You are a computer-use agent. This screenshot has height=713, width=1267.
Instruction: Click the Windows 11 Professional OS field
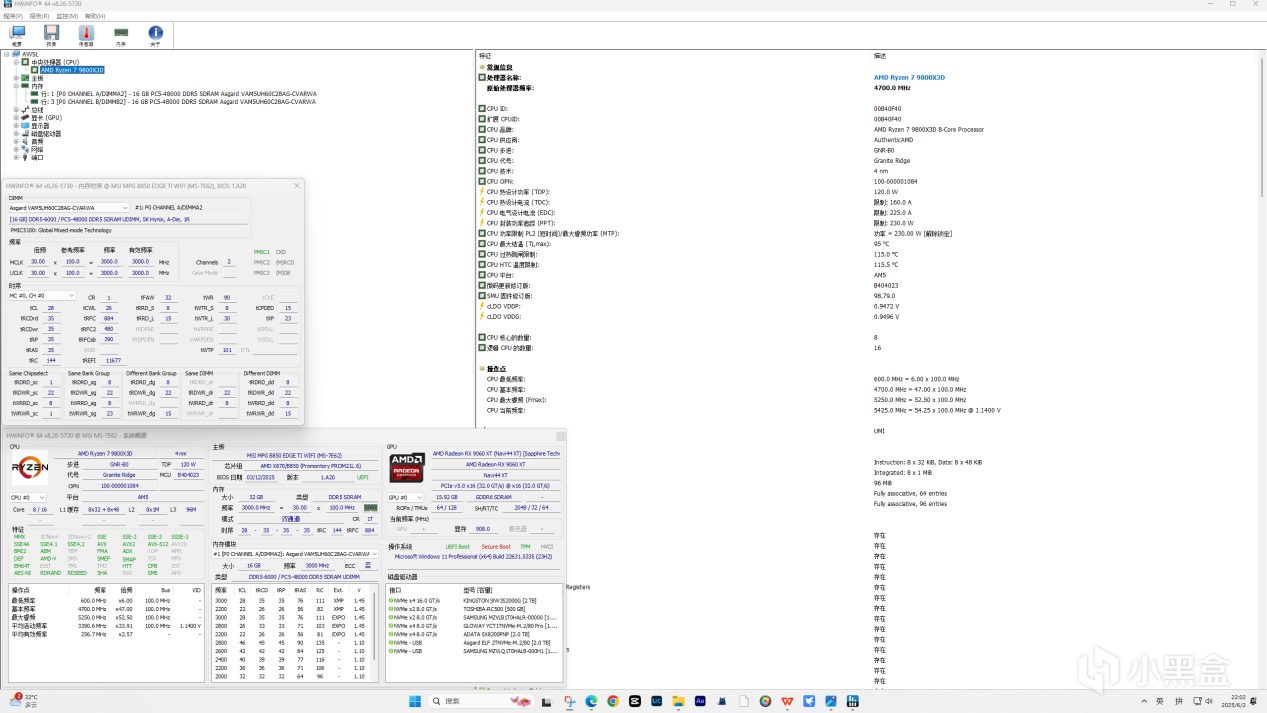[x=475, y=556]
